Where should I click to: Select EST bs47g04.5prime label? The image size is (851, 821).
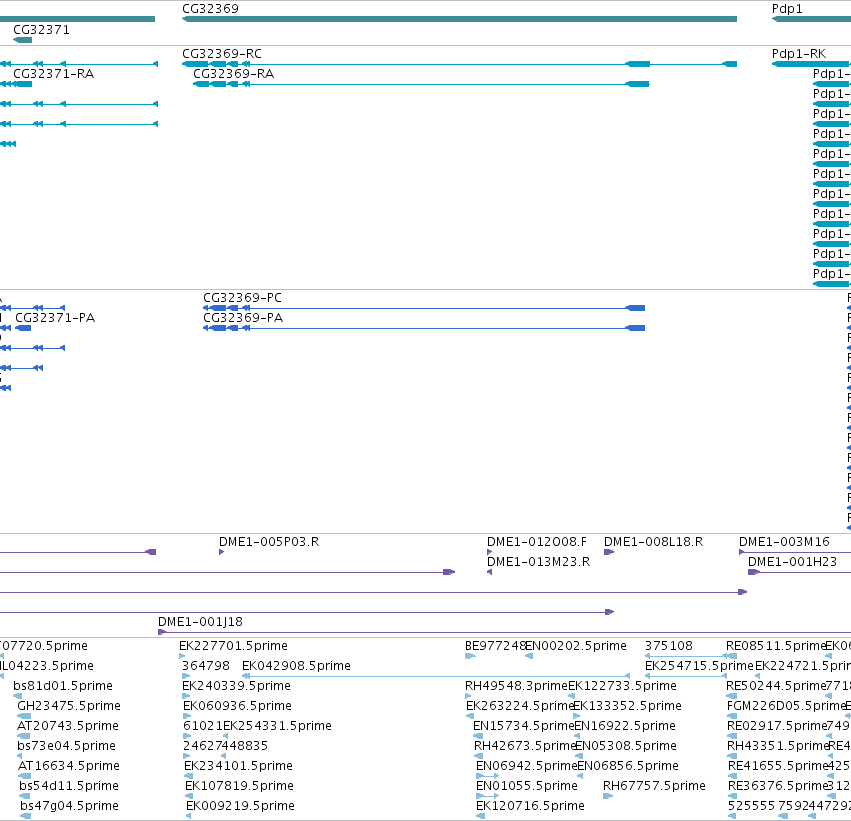[x=69, y=806]
